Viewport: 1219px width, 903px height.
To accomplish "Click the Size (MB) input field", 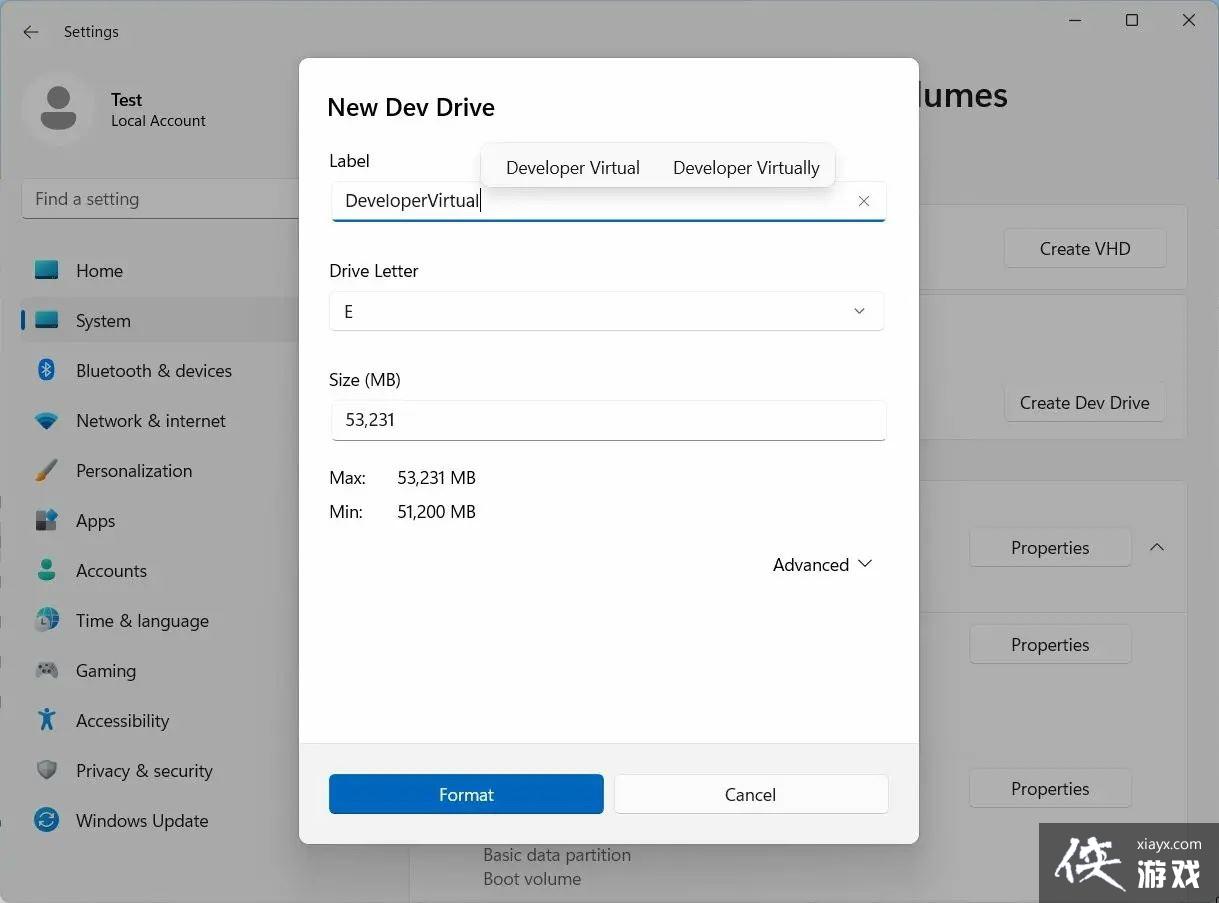I will pos(608,421).
